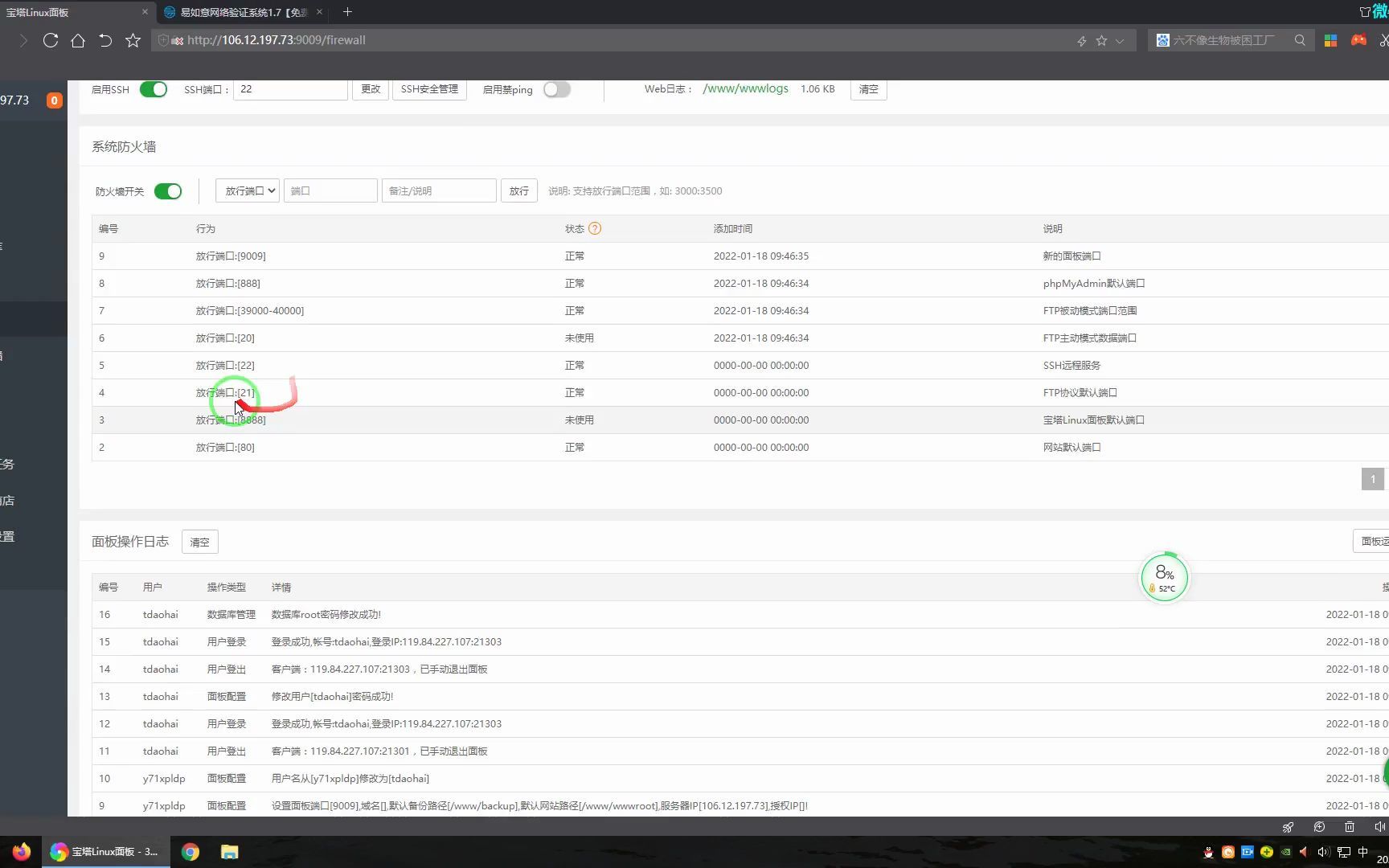Click the 放行 button to add rule

[x=519, y=190]
